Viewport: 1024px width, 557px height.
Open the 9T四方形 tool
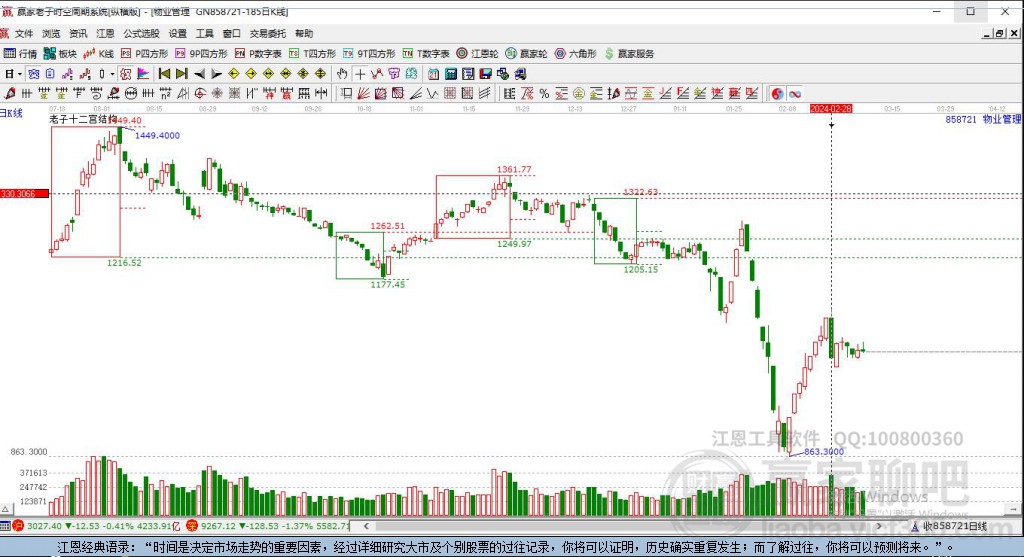click(370, 54)
